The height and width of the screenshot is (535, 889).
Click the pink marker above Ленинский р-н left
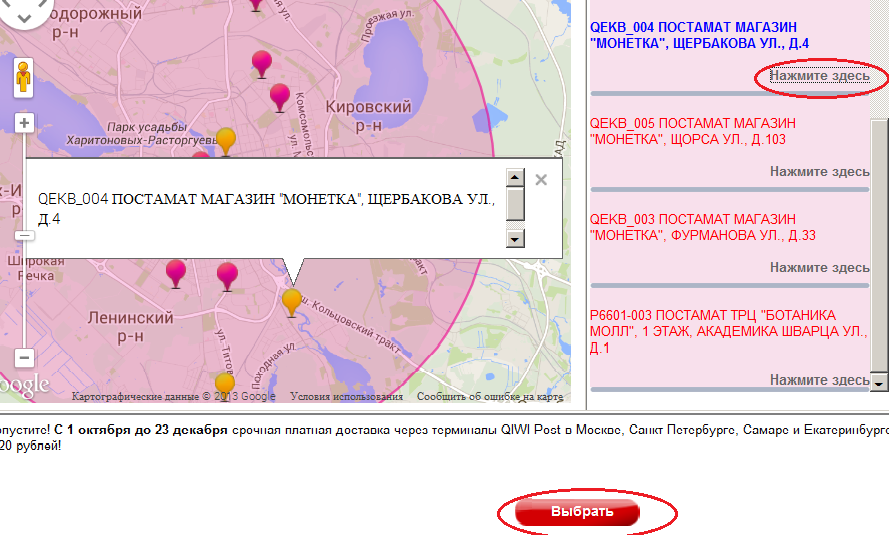tap(176, 273)
